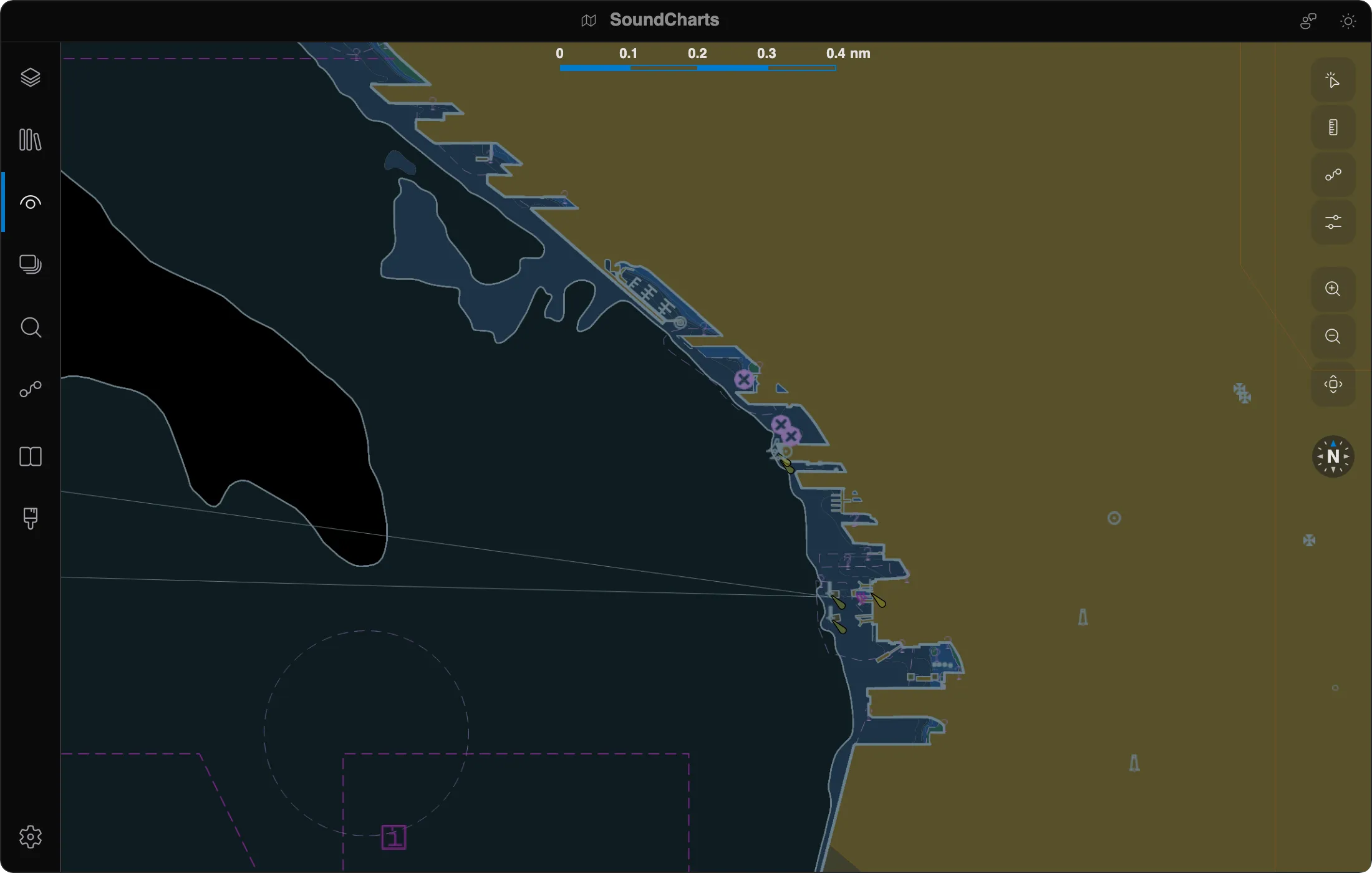Toggle brightness theme sun icon
This screenshot has width=1372, height=873.
point(1348,21)
